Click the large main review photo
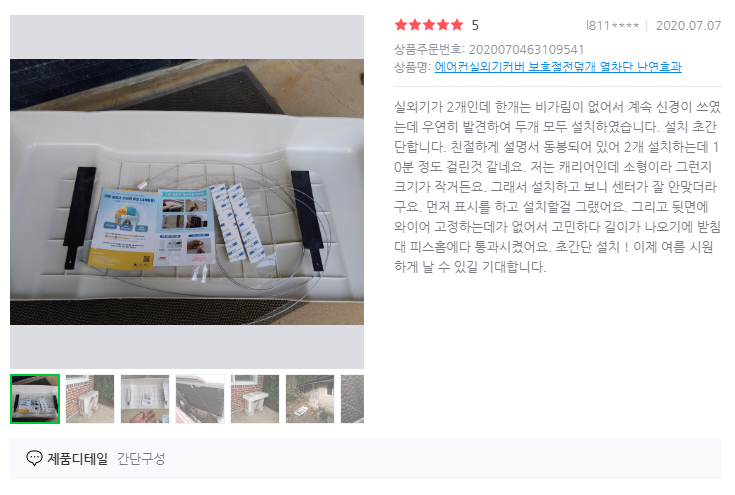The width and height of the screenshot is (735, 495). [187, 192]
